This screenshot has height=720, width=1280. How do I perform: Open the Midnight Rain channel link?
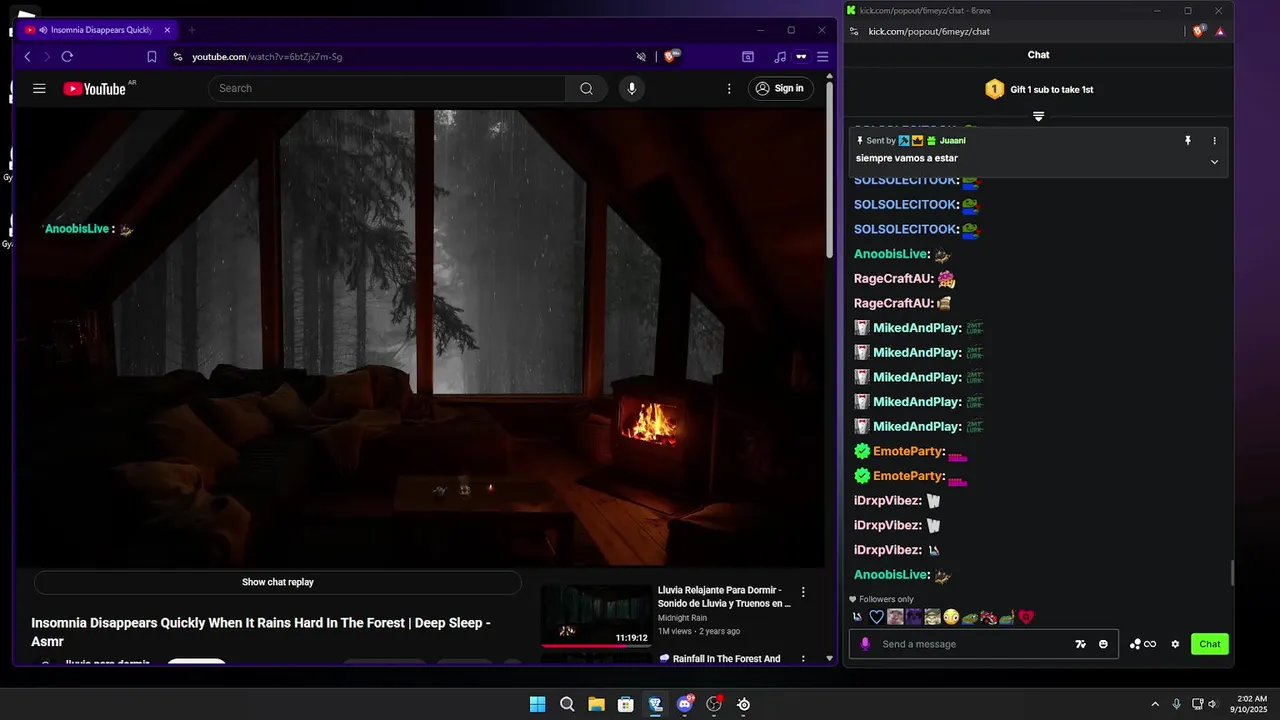682,618
